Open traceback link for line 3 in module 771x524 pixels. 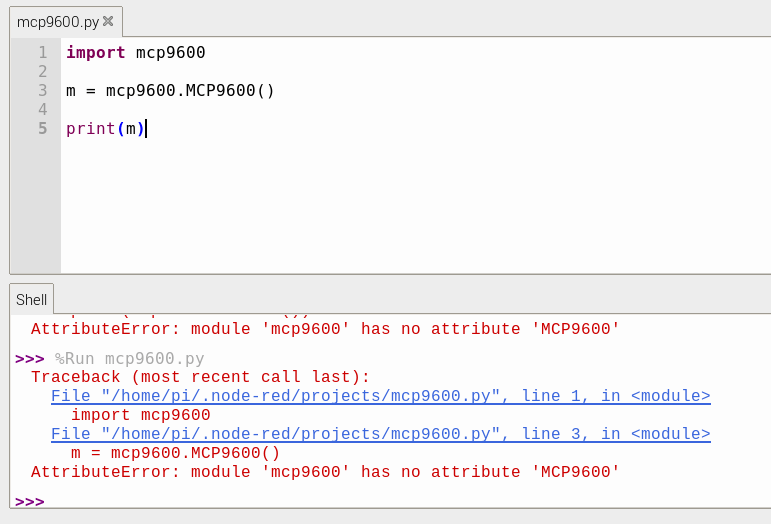click(381, 434)
